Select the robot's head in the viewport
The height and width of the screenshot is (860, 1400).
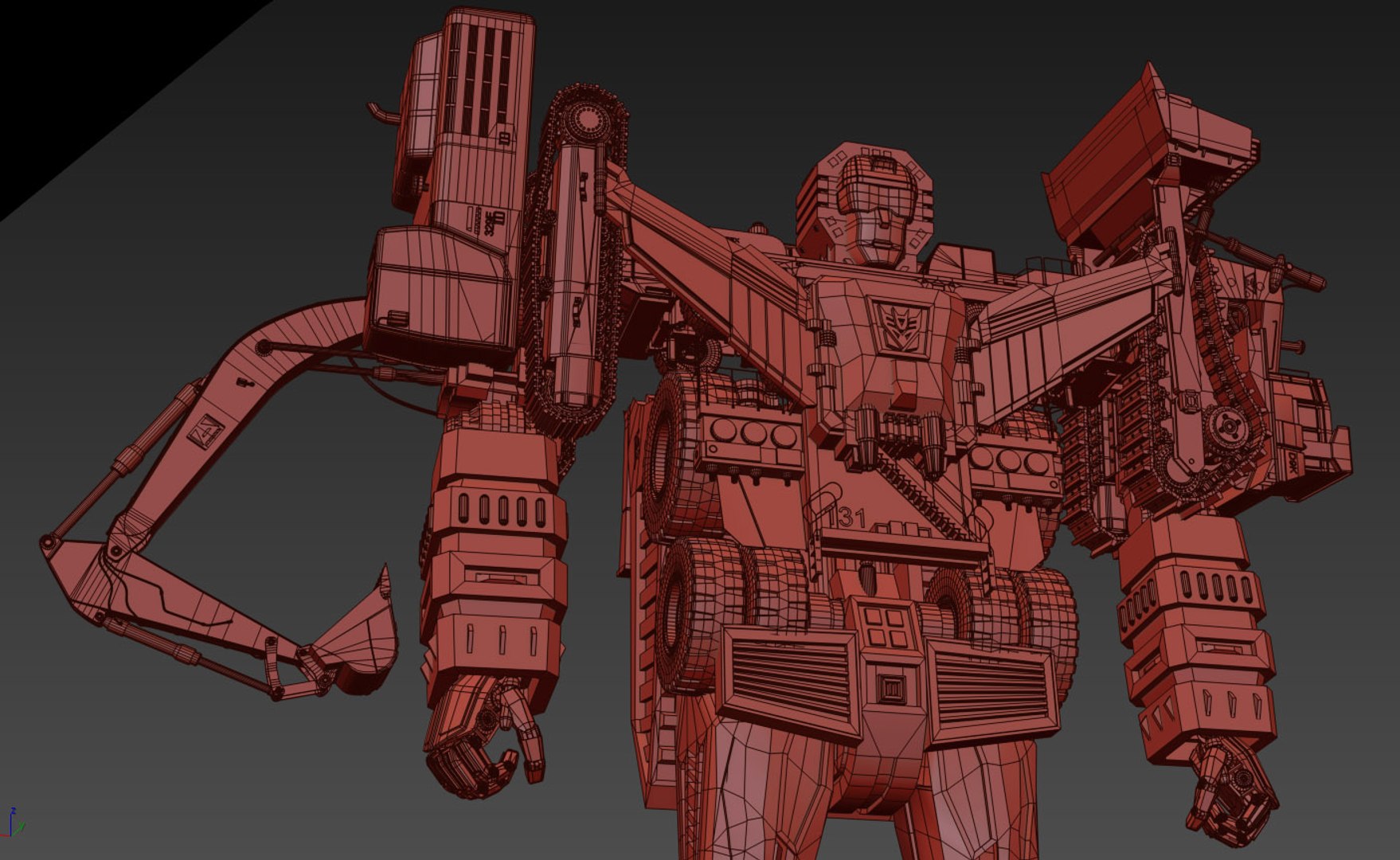(x=865, y=204)
